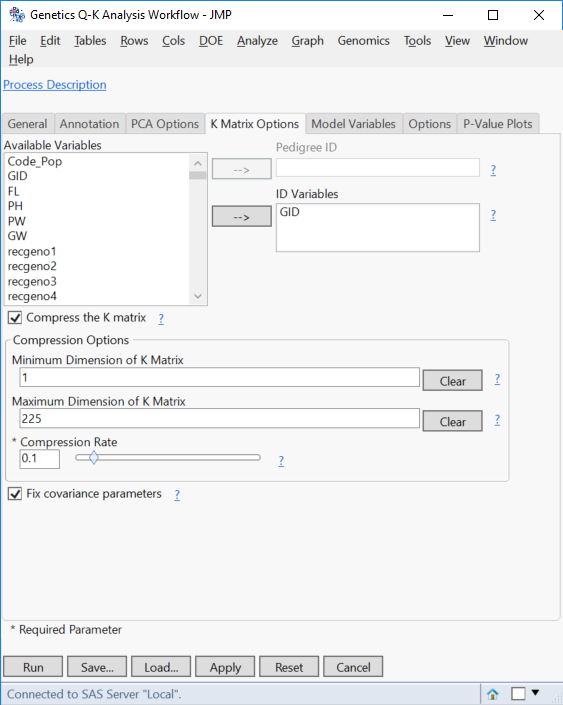Open help for Compression Rate
The height and width of the screenshot is (705, 563).
tap(281, 461)
